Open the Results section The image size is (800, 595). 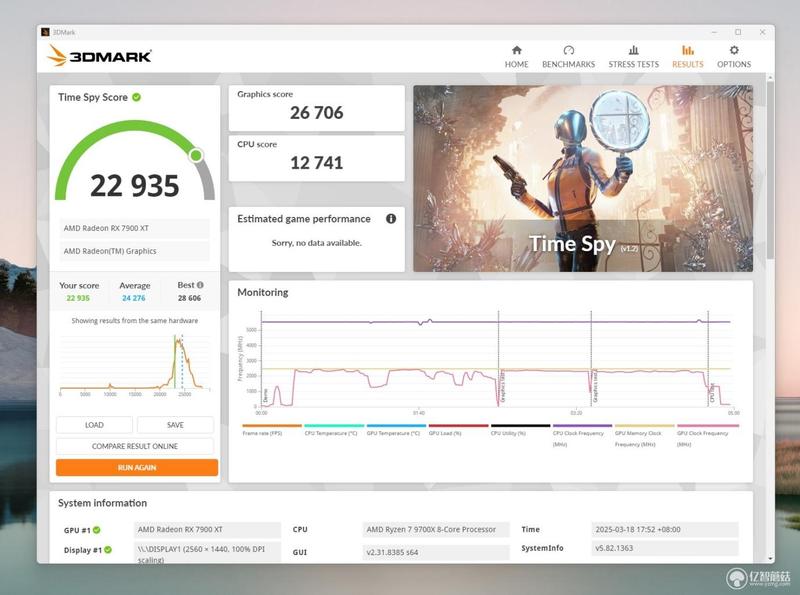point(687,57)
